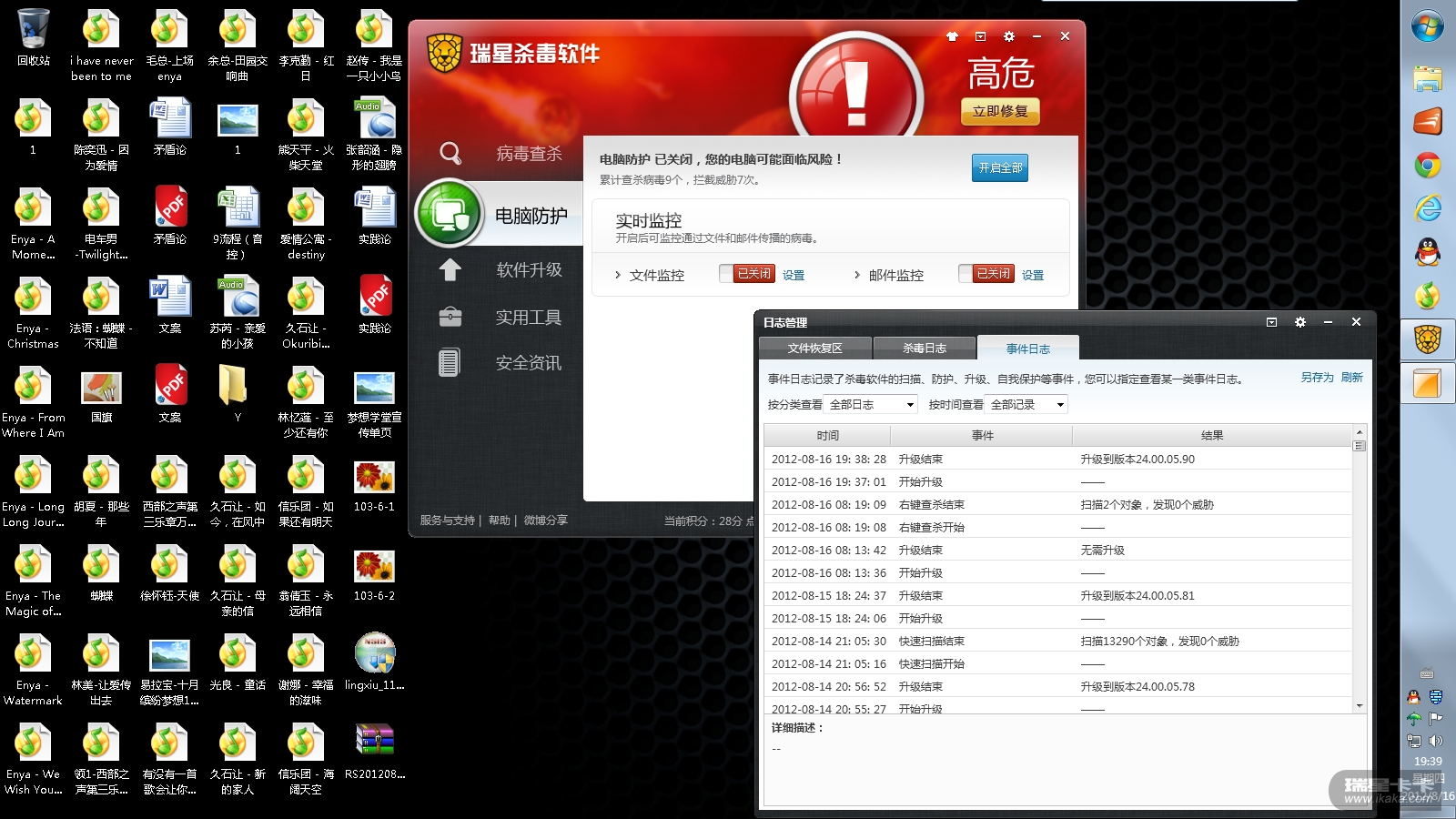Screen dimensions: 1456x819
Task: Select the log row at 2012-08-15 18:24:37
Action: click(x=1058, y=596)
